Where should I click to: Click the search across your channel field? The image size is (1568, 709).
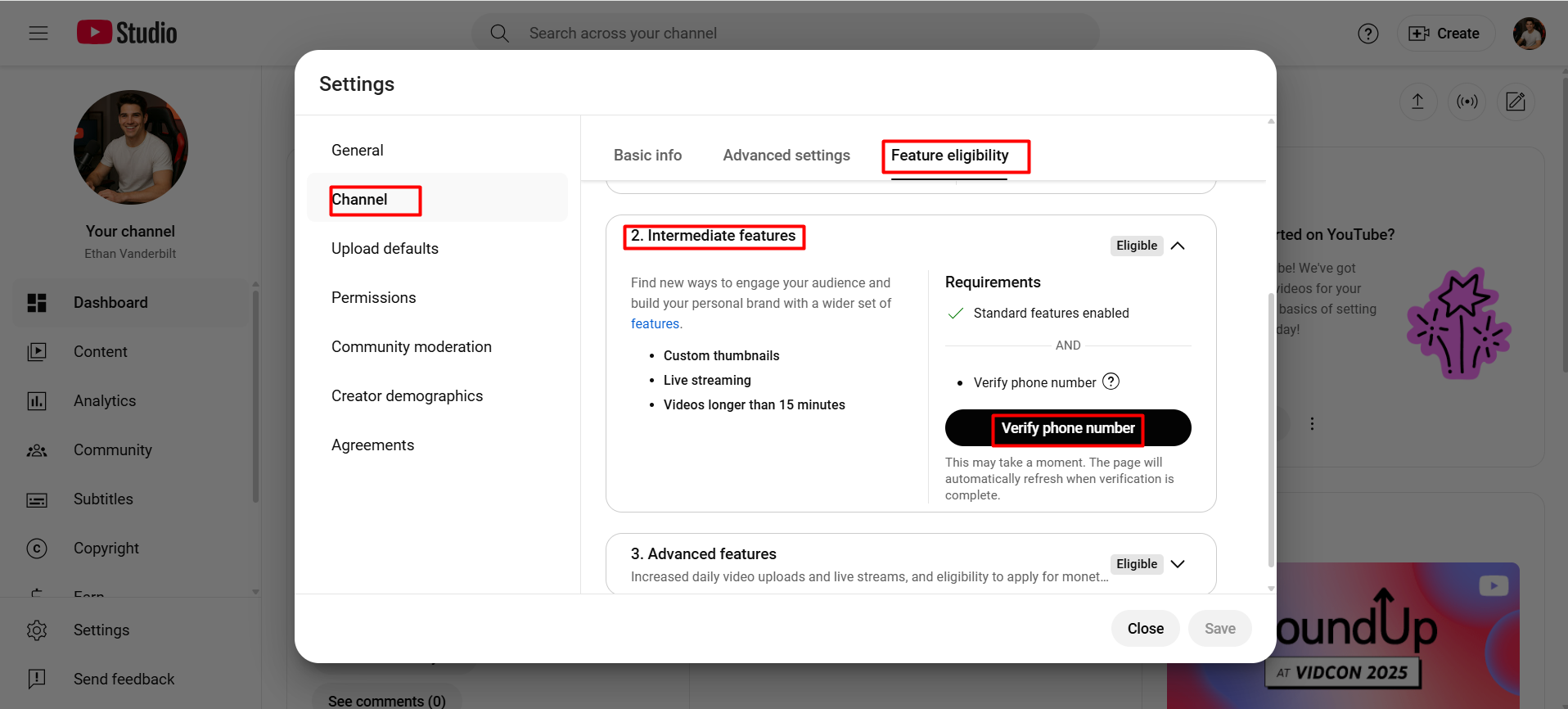[x=786, y=34]
